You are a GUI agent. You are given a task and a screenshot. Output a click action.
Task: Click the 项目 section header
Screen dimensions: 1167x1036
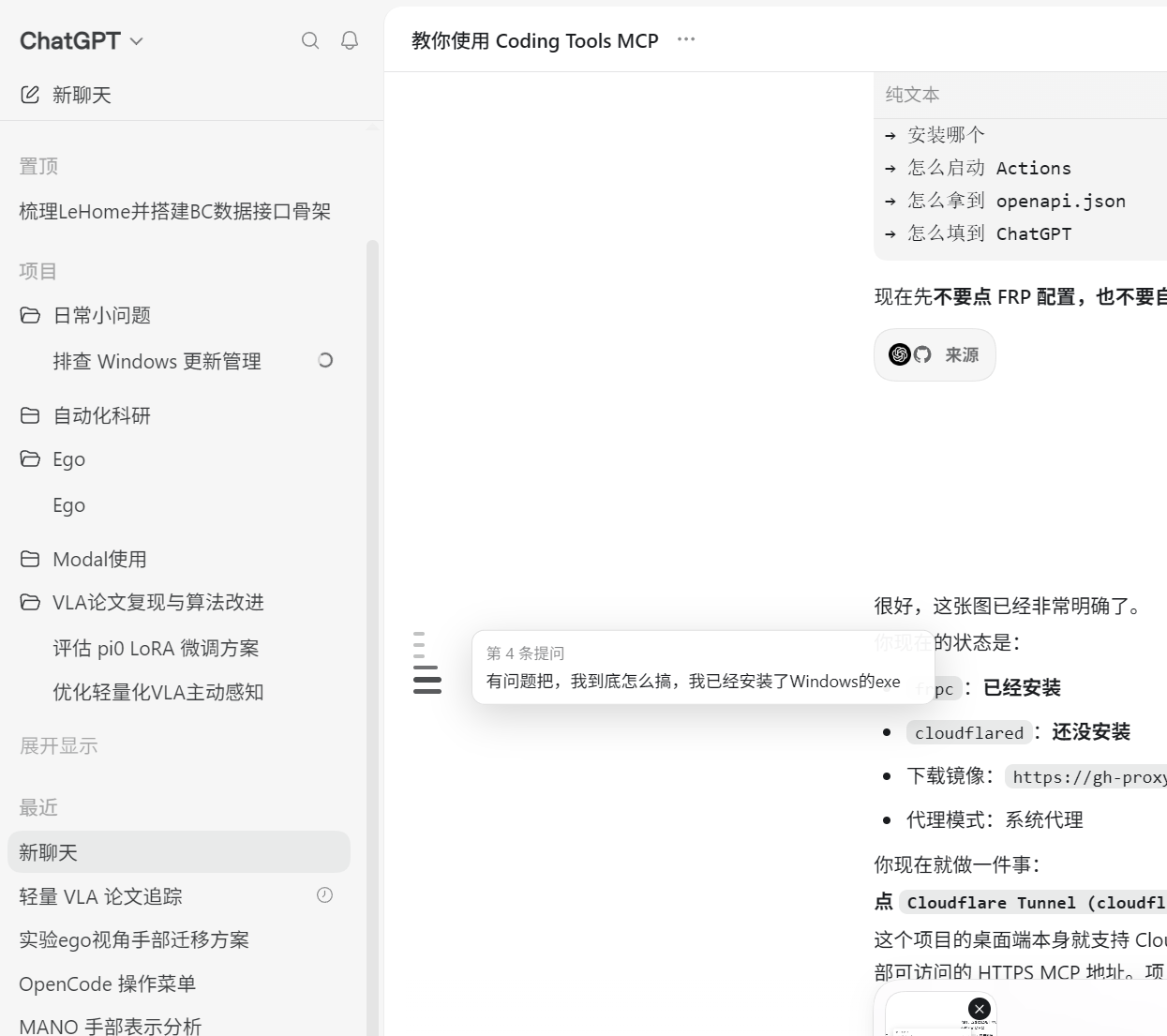click(38, 272)
